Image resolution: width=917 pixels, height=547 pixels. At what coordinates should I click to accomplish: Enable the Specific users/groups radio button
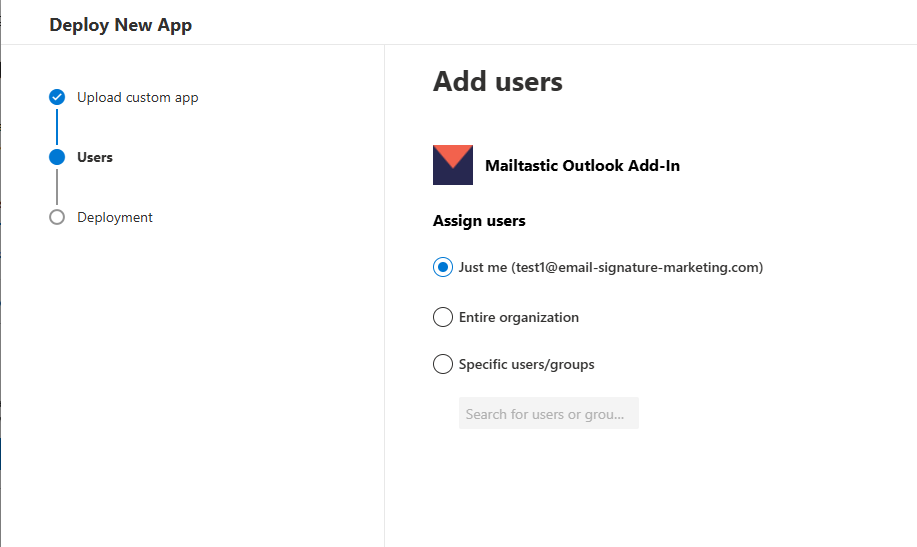(x=443, y=364)
